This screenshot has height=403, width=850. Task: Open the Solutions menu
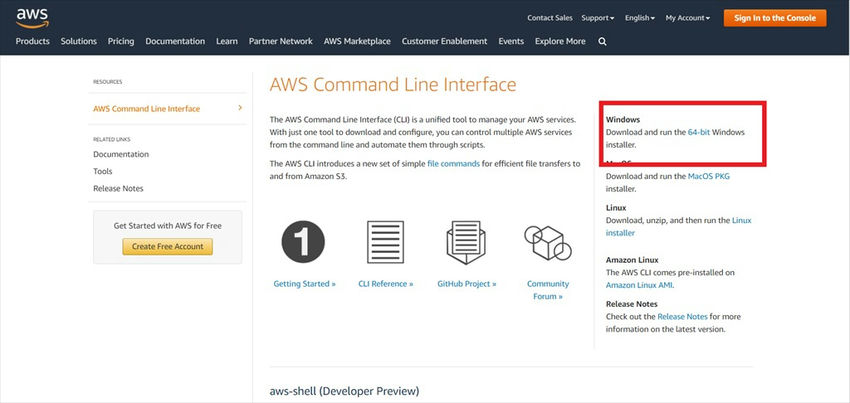79,41
